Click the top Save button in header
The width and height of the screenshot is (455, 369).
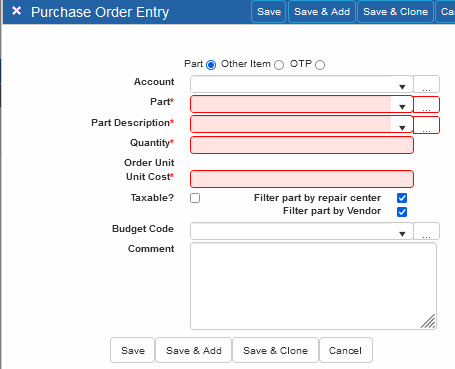tap(269, 12)
